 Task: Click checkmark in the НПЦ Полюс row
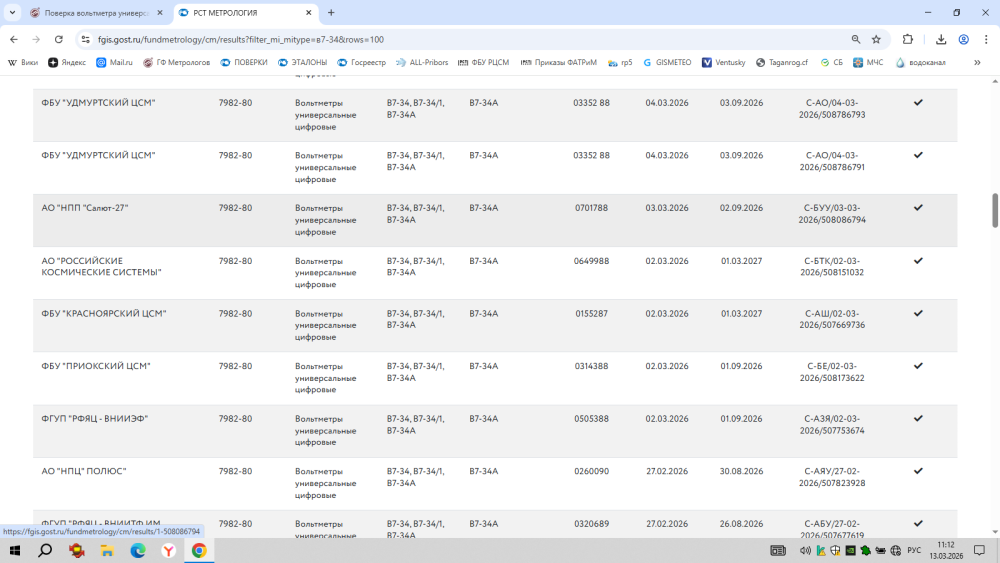[x=917, y=471]
